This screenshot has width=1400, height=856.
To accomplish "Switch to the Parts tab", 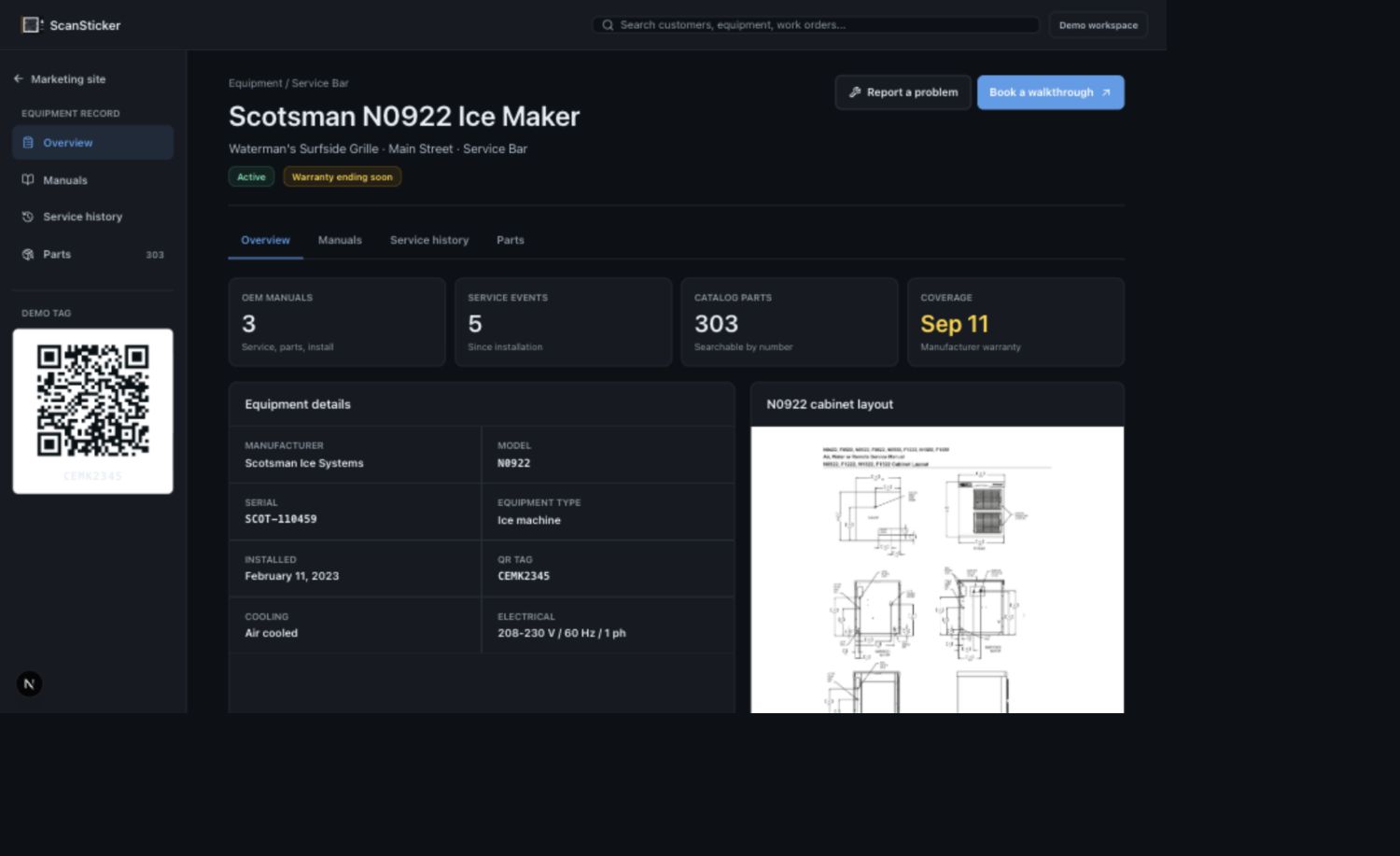I will (x=510, y=240).
